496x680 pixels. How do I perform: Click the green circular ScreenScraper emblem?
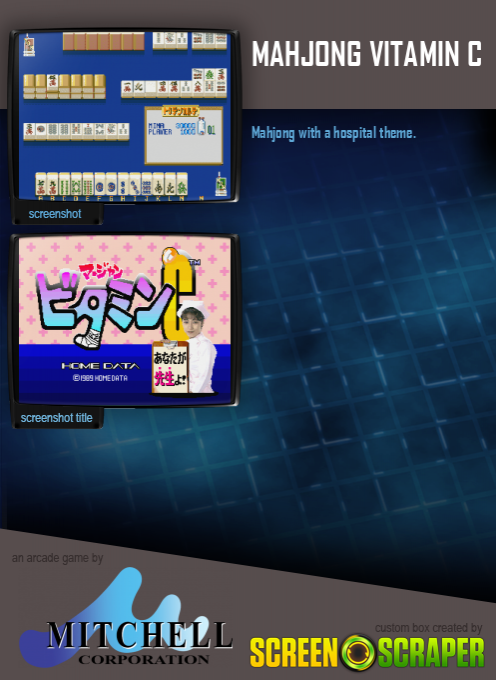click(358, 652)
